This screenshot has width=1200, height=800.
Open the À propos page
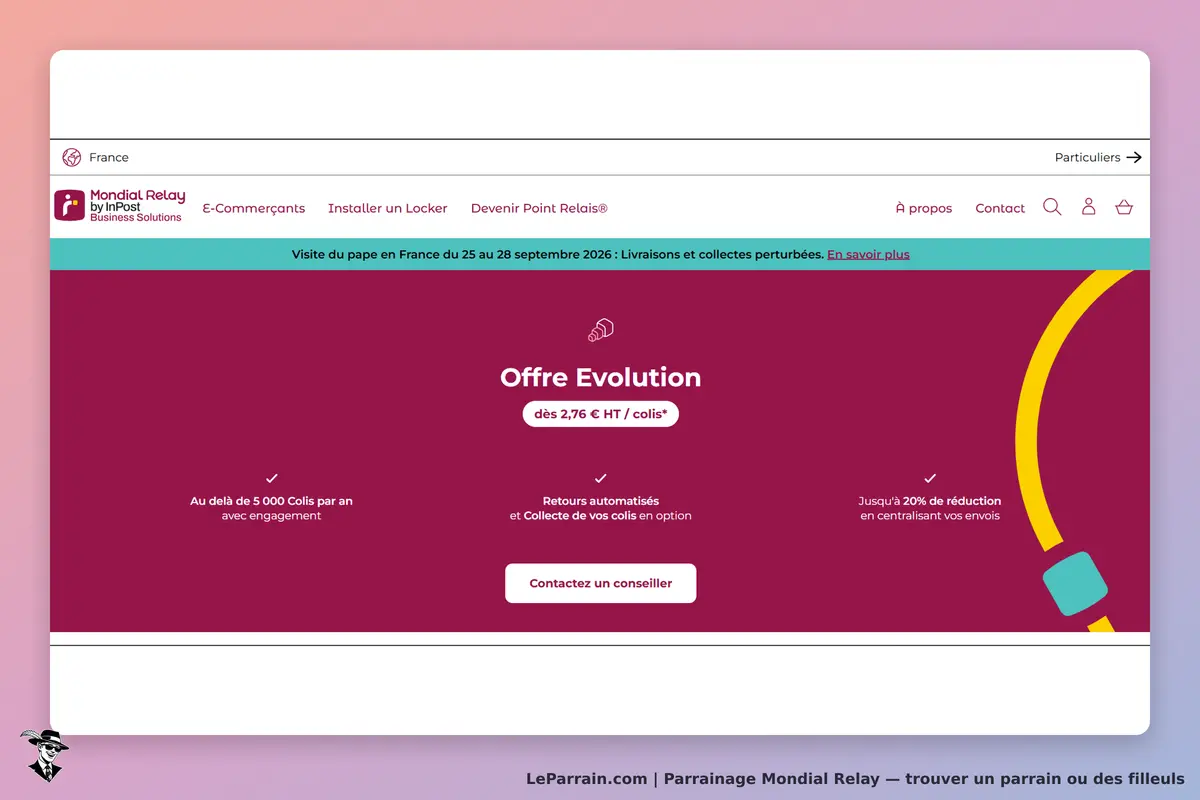924,208
